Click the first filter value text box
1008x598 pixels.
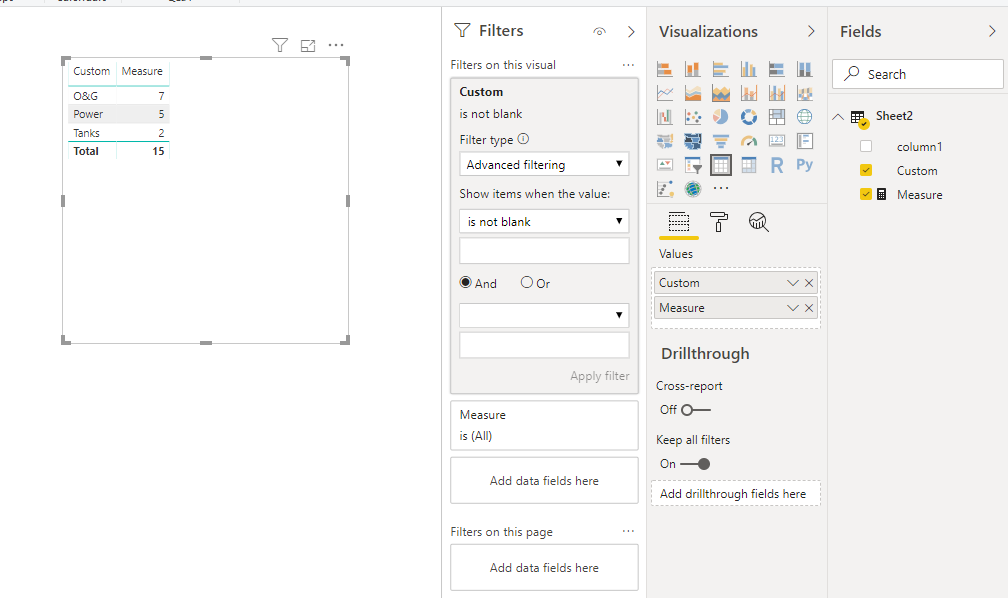(544, 251)
